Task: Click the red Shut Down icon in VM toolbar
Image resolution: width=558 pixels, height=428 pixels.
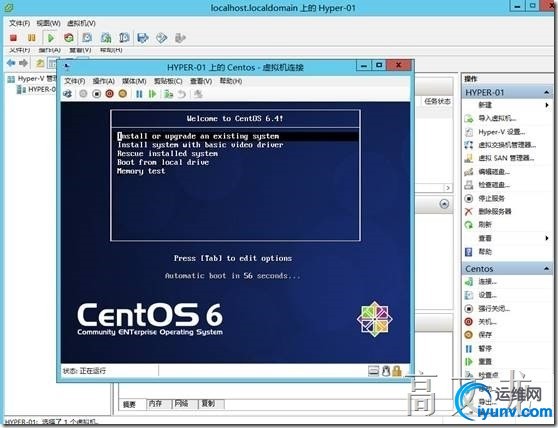Action: coord(110,94)
